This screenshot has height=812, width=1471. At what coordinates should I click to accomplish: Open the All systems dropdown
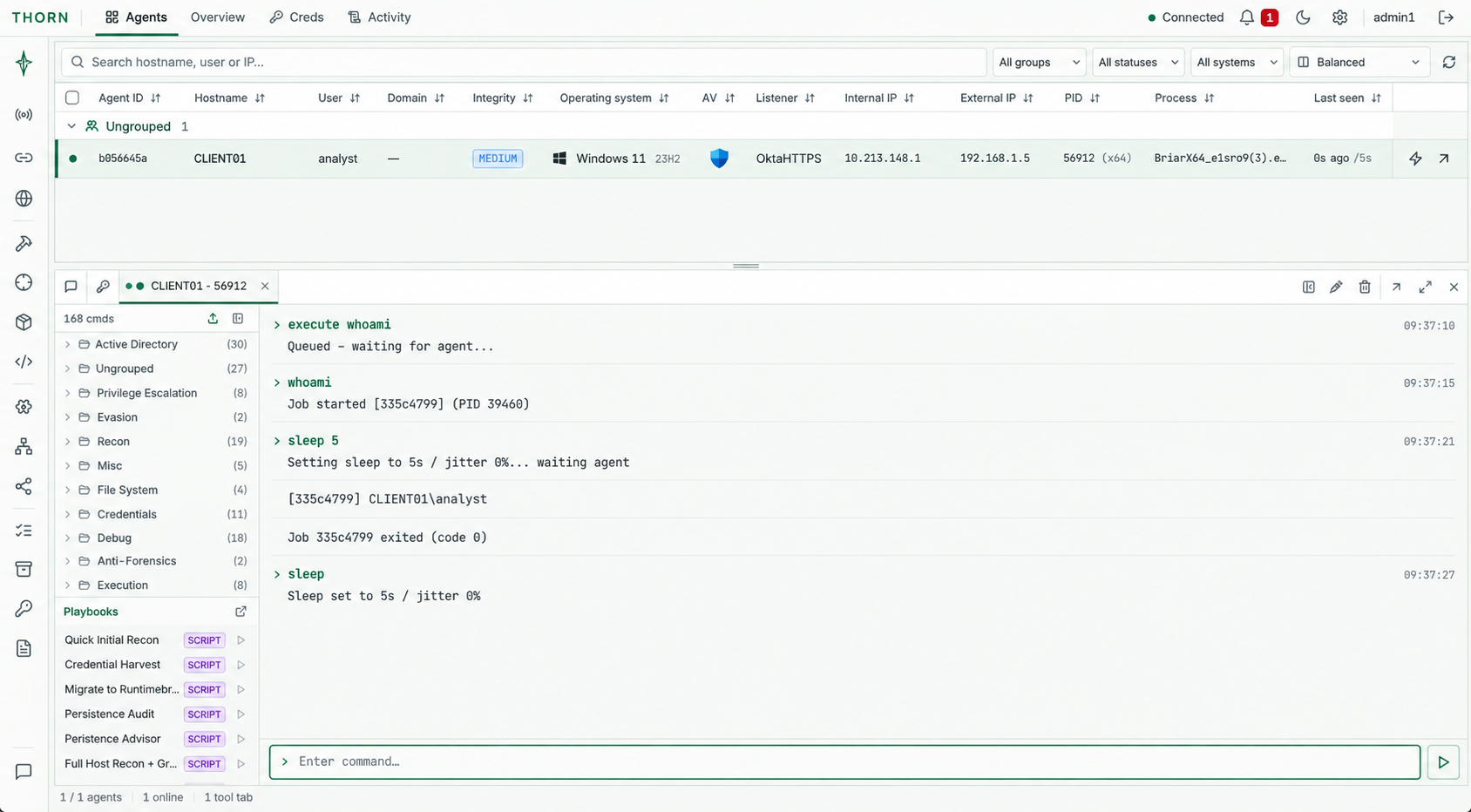point(1237,62)
